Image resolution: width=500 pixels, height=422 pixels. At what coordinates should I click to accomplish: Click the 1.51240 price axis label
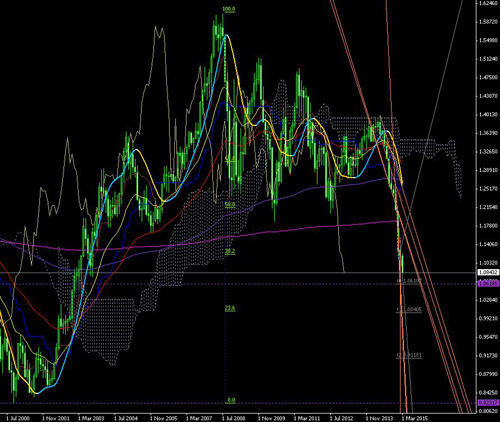(488, 59)
